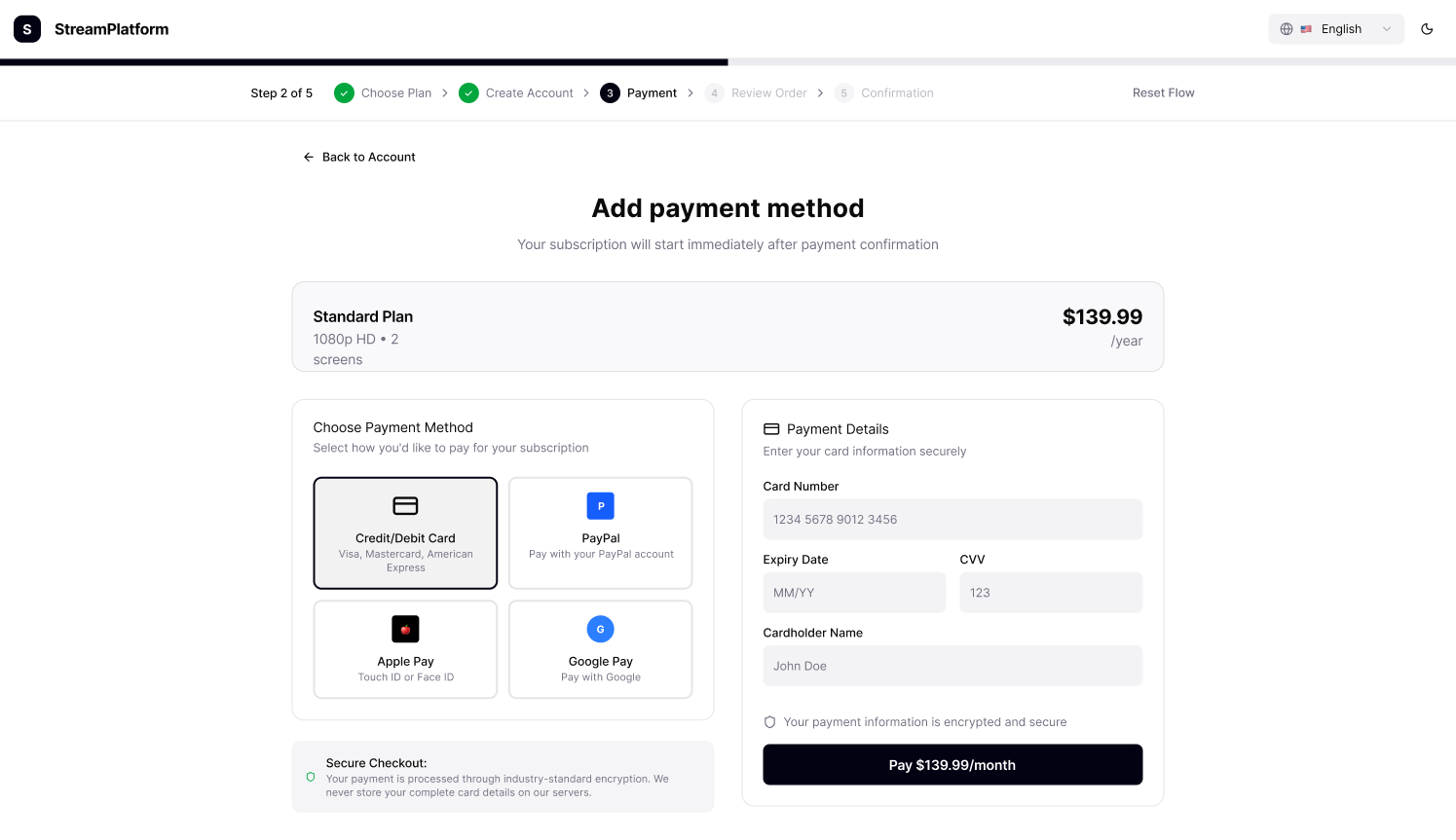1456x840 pixels.
Task: Select the Create Account step
Action: tap(530, 92)
